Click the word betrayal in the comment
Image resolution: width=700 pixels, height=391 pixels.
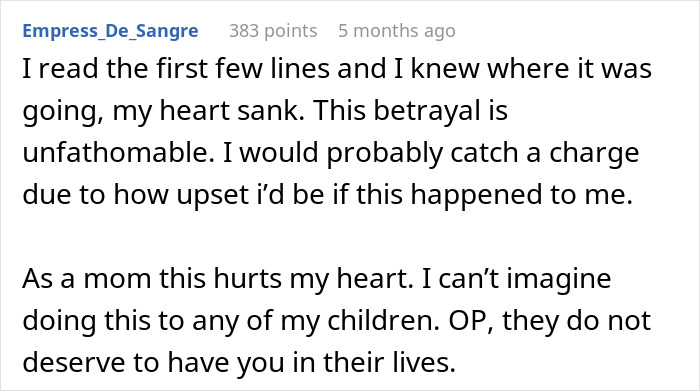[x=427, y=111]
